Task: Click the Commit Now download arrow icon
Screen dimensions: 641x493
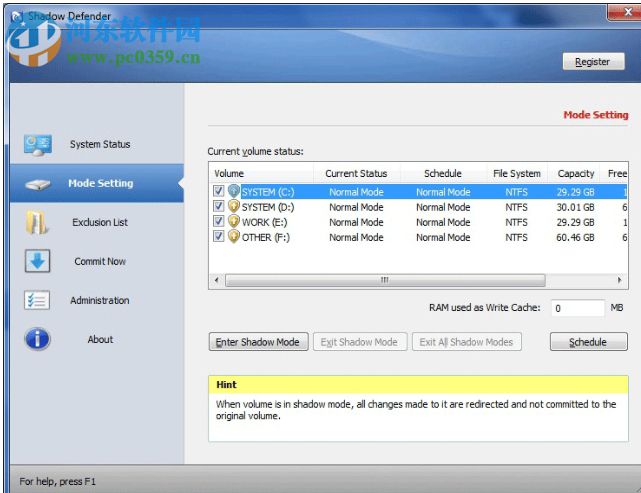Action: [37, 262]
